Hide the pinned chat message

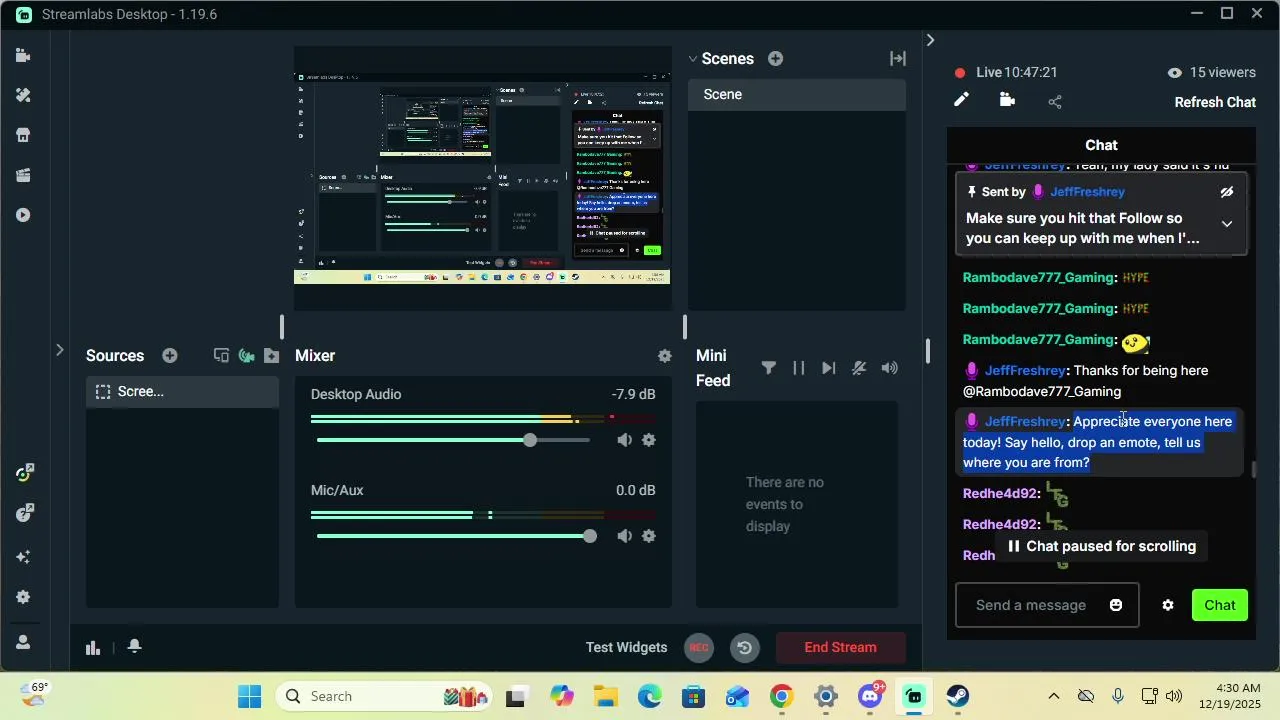pos(1227,192)
